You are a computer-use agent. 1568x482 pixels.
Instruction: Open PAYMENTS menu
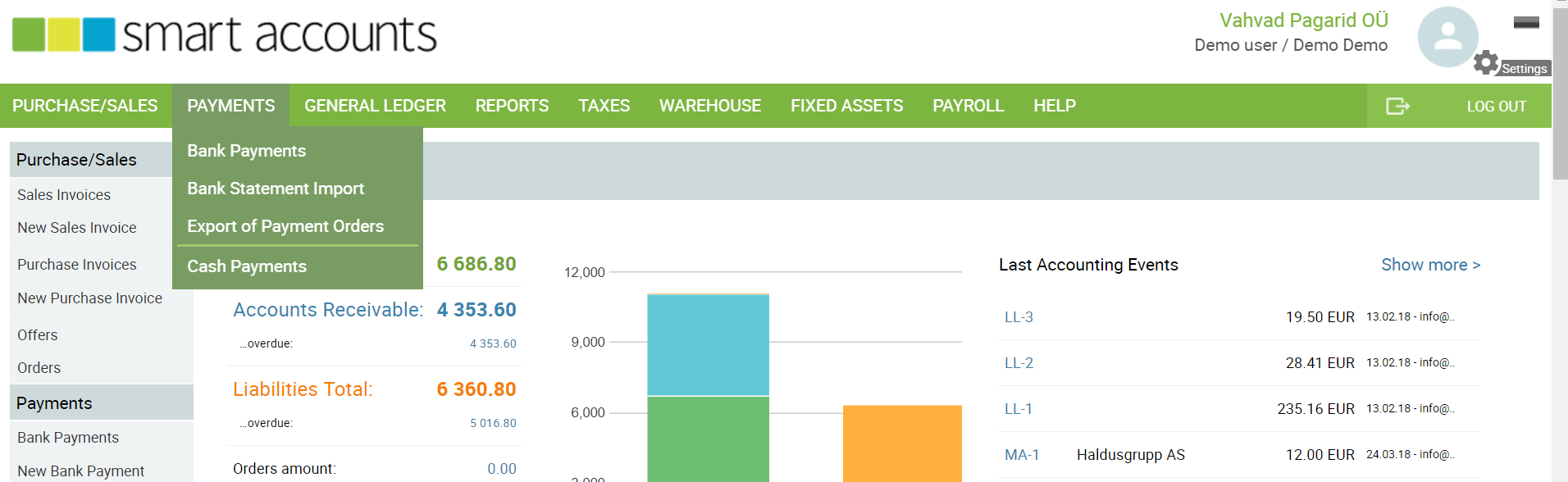(231, 106)
